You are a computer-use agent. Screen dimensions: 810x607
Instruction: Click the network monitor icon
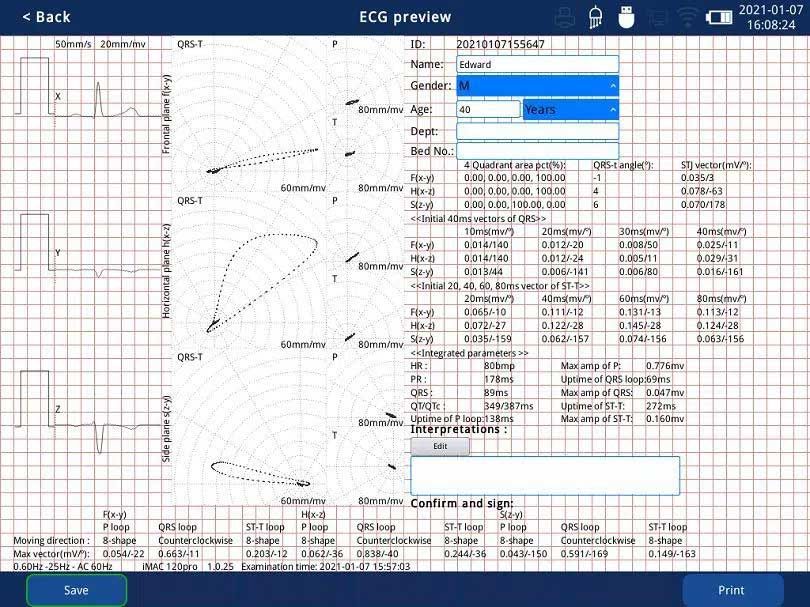tap(657, 18)
